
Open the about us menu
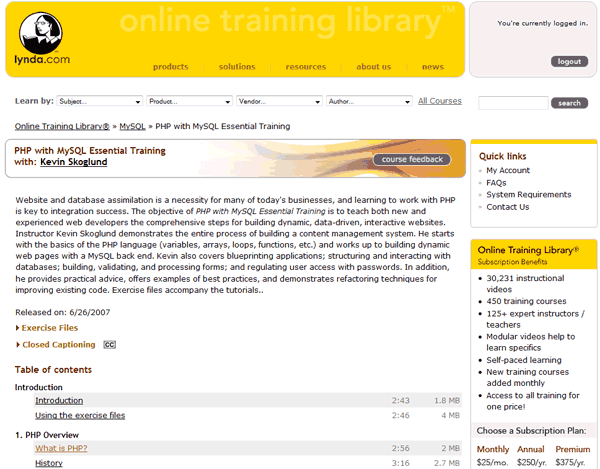pos(373,67)
